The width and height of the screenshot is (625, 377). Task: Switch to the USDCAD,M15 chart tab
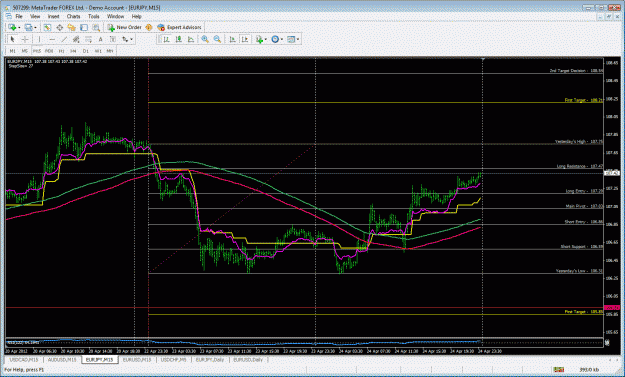pos(24,360)
